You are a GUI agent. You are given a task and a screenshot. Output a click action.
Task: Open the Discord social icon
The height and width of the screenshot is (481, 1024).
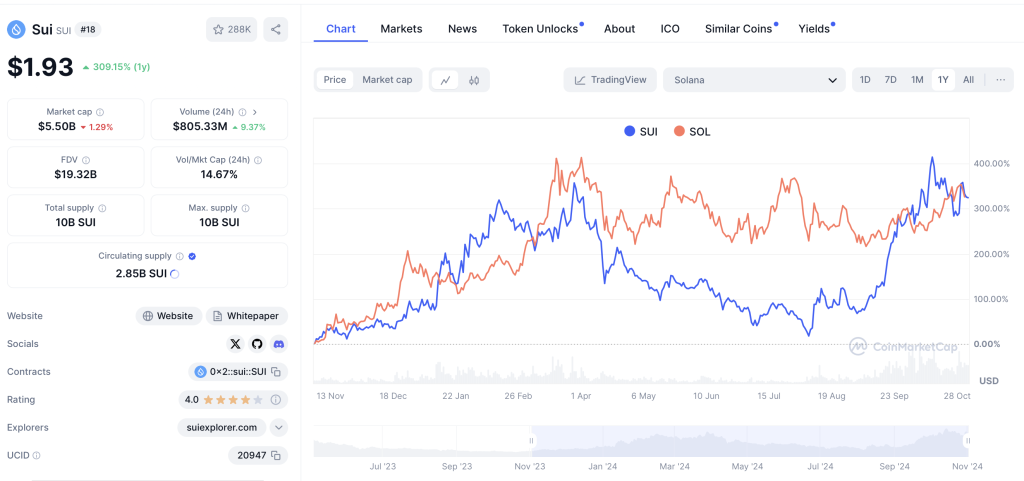pyautogui.click(x=279, y=344)
